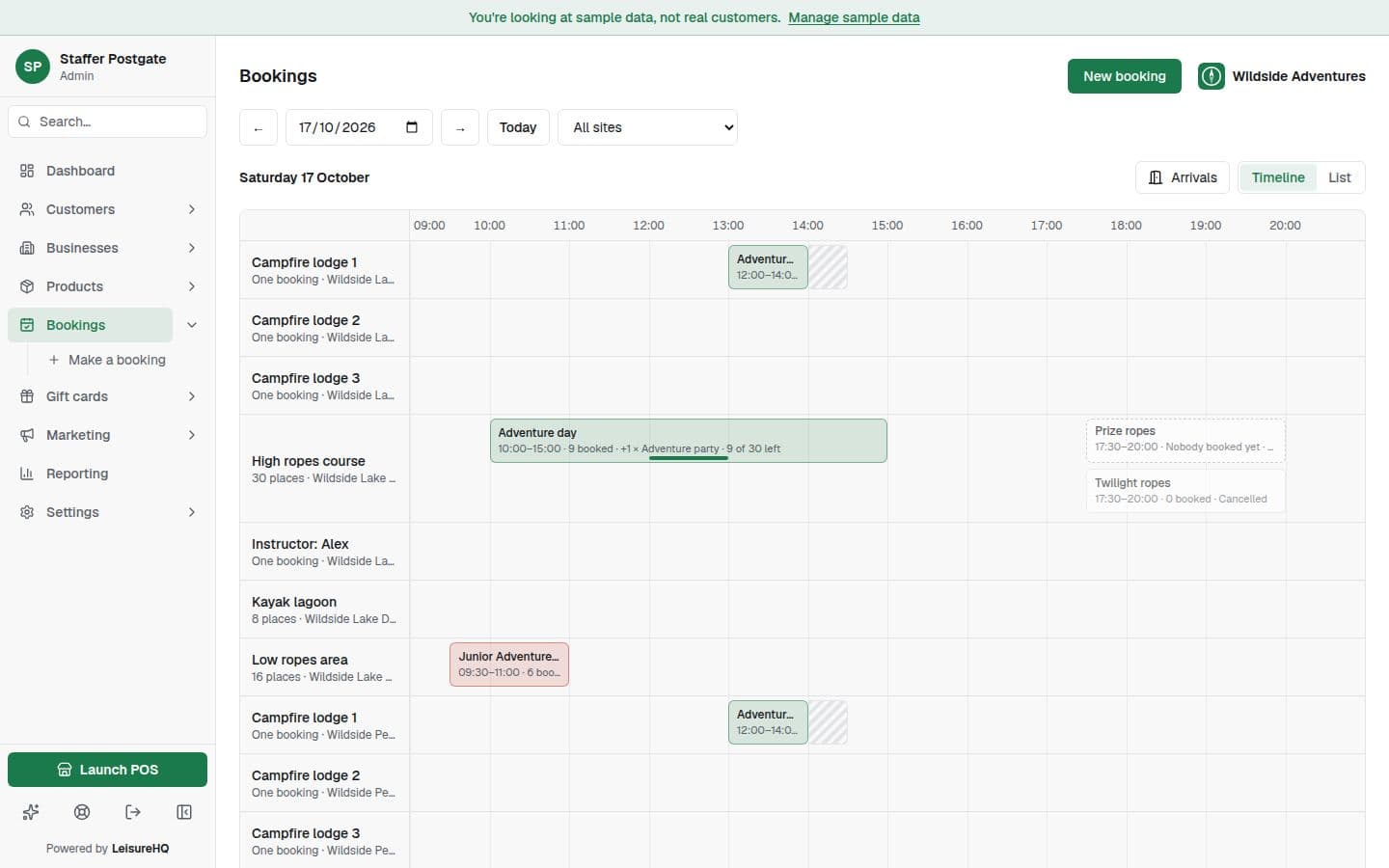Click the log out icon
1389x868 pixels.
click(x=133, y=812)
